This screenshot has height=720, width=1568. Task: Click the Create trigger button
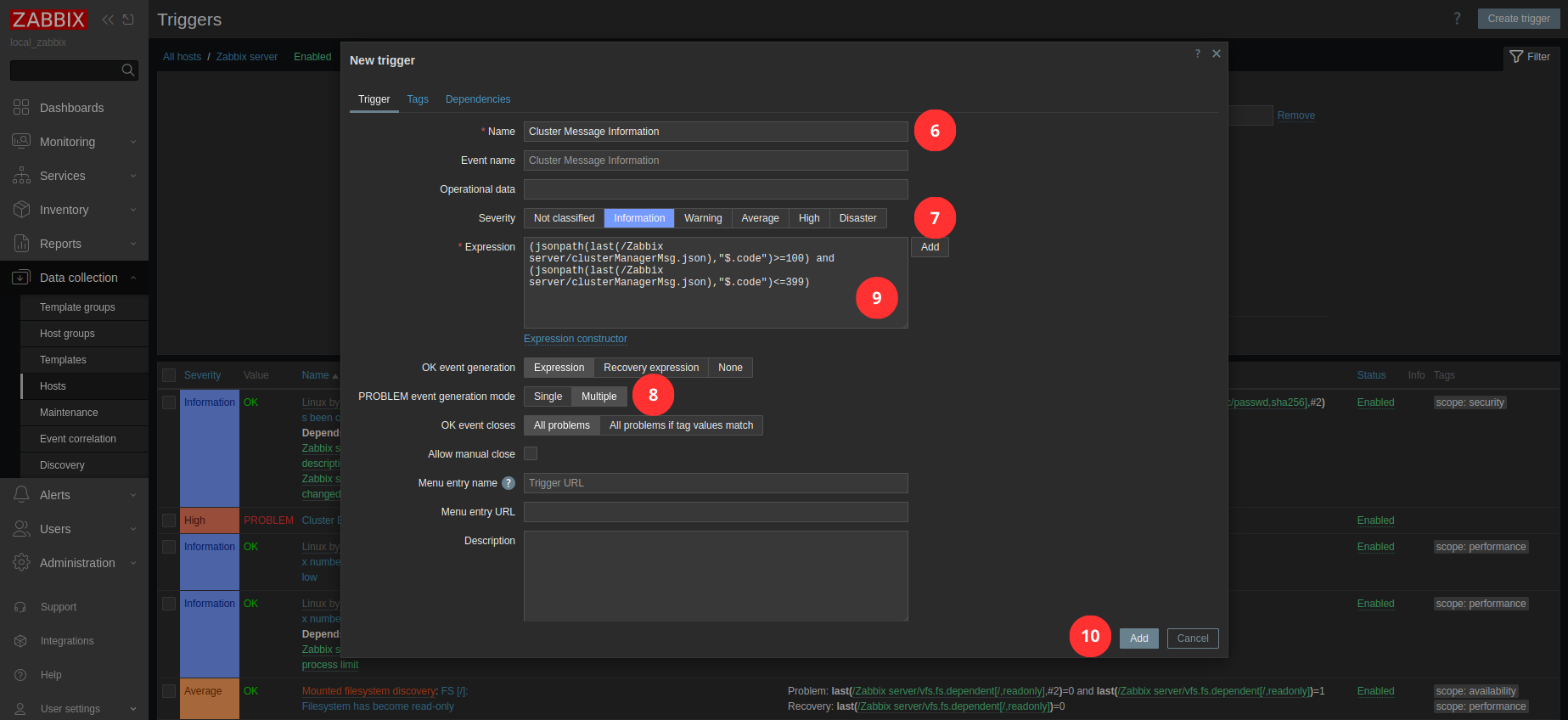pos(1519,19)
